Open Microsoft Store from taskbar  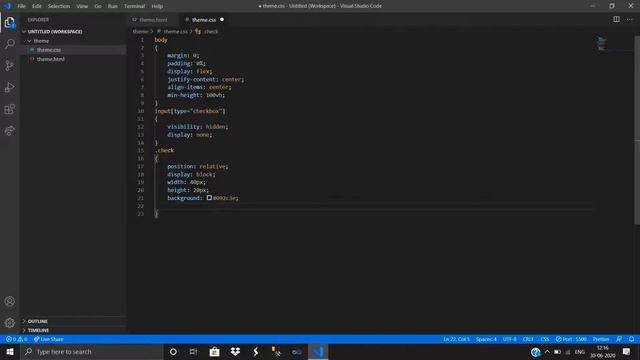[214, 352]
